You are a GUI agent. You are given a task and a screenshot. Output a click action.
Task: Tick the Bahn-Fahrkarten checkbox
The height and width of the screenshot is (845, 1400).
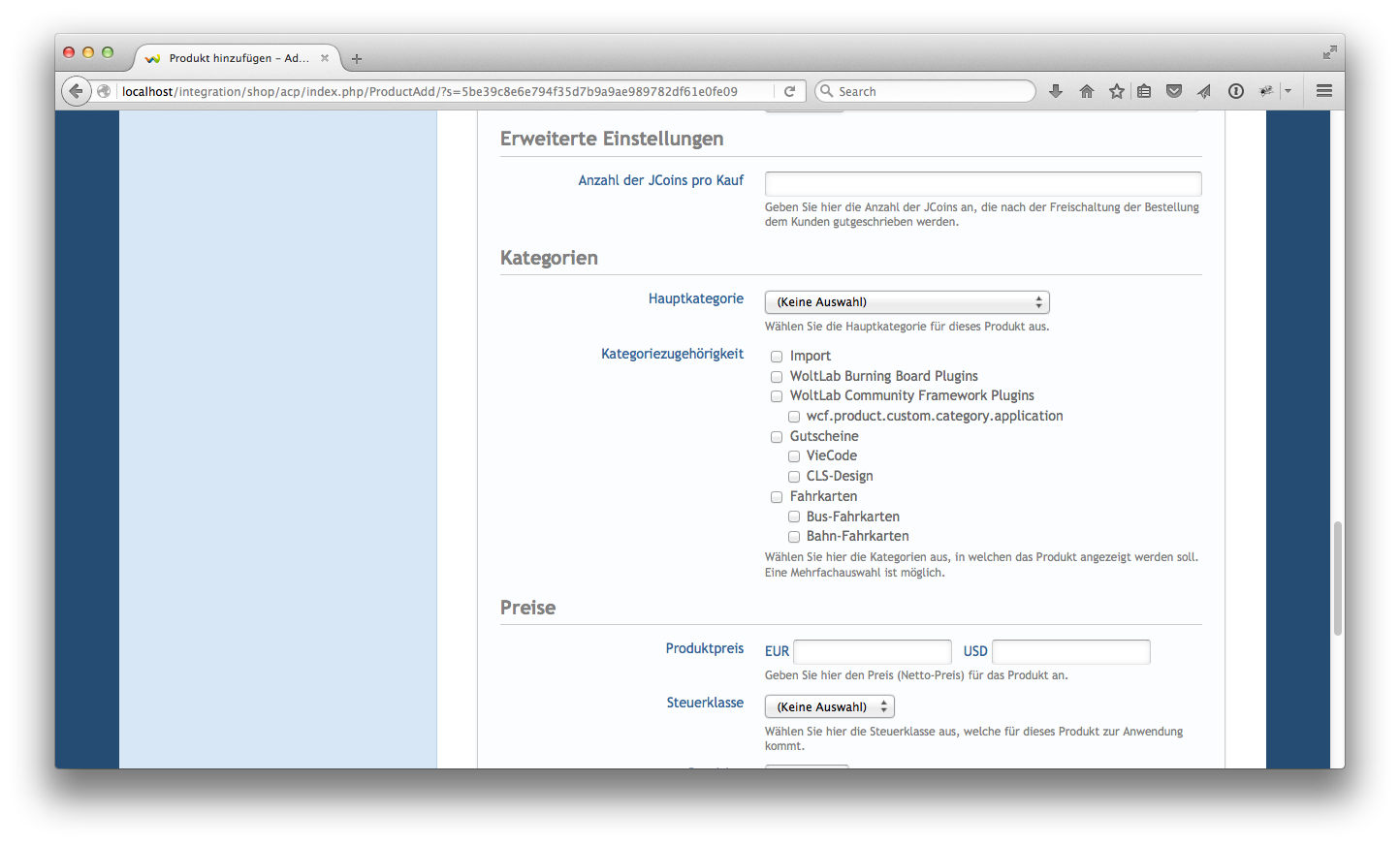(794, 537)
